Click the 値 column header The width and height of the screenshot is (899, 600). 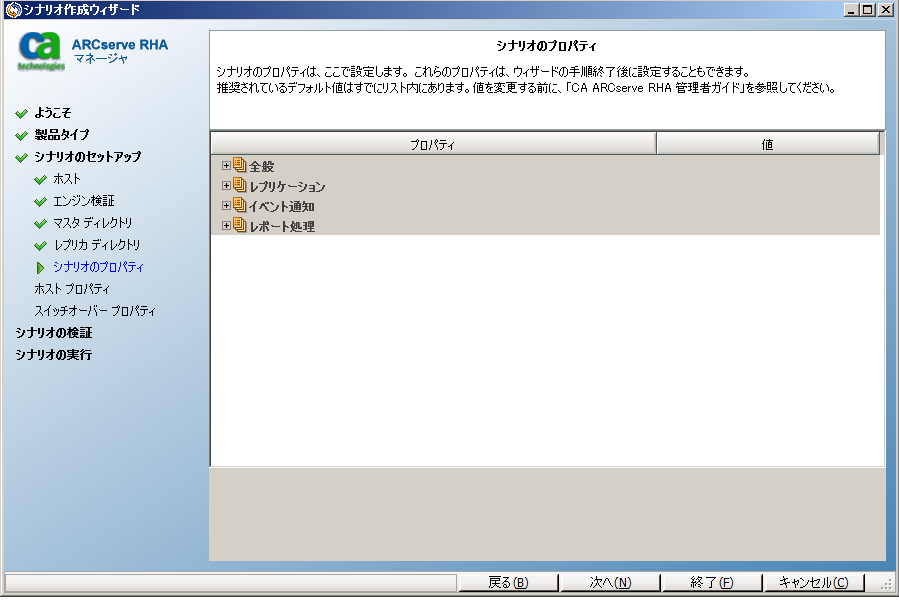pos(768,142)
